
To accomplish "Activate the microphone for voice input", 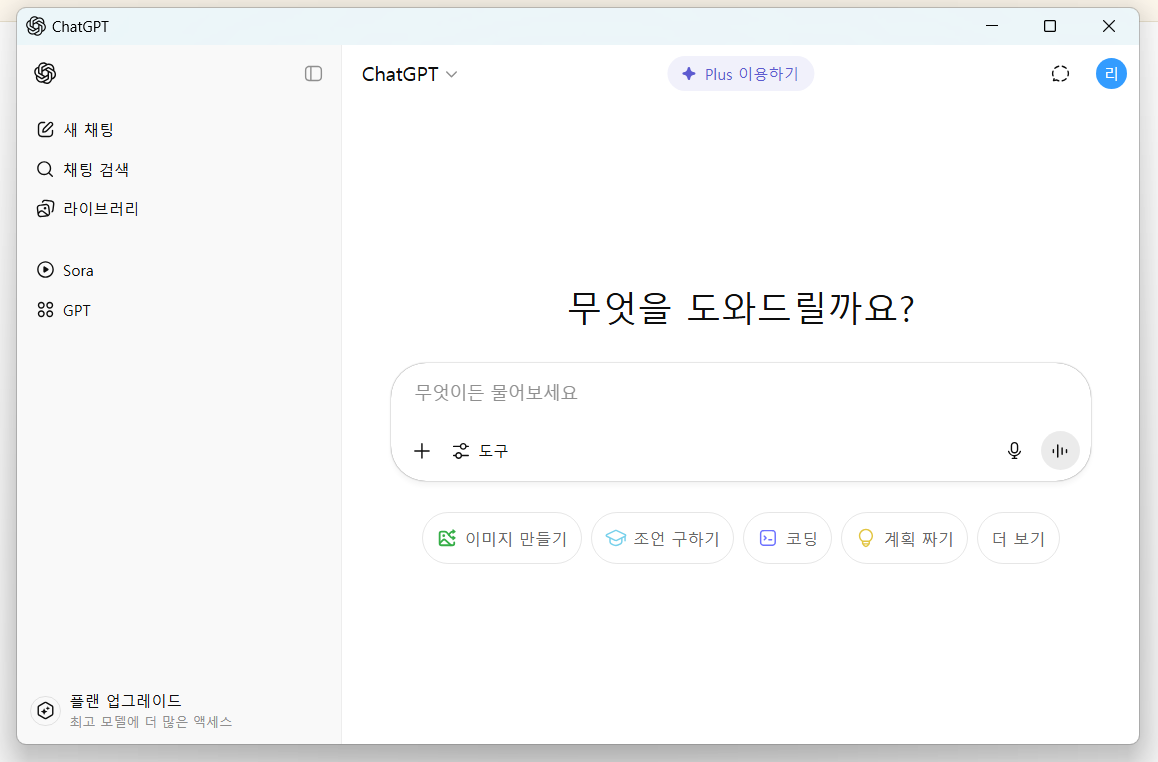I will coord(1014,451).
